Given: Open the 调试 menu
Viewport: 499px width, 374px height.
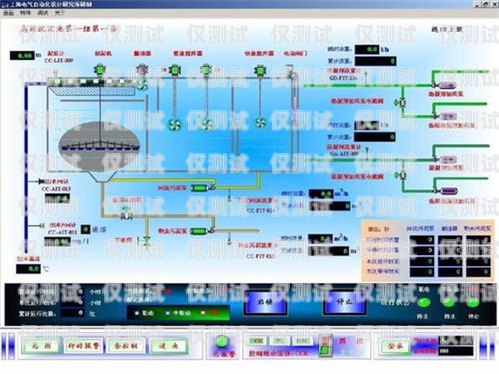Looking at the screenshot, I should (x=43, y=13).
